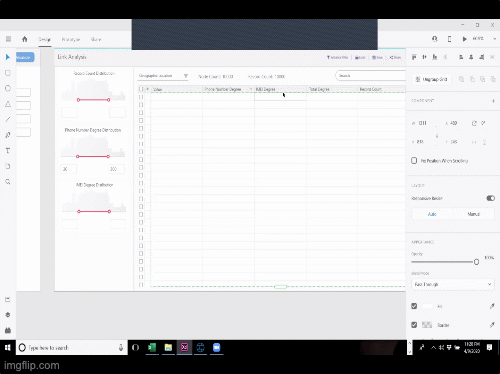Click the Border eyedropper icon
The width and height of the screenshot is (500, 374).
[x=492, y=325]
